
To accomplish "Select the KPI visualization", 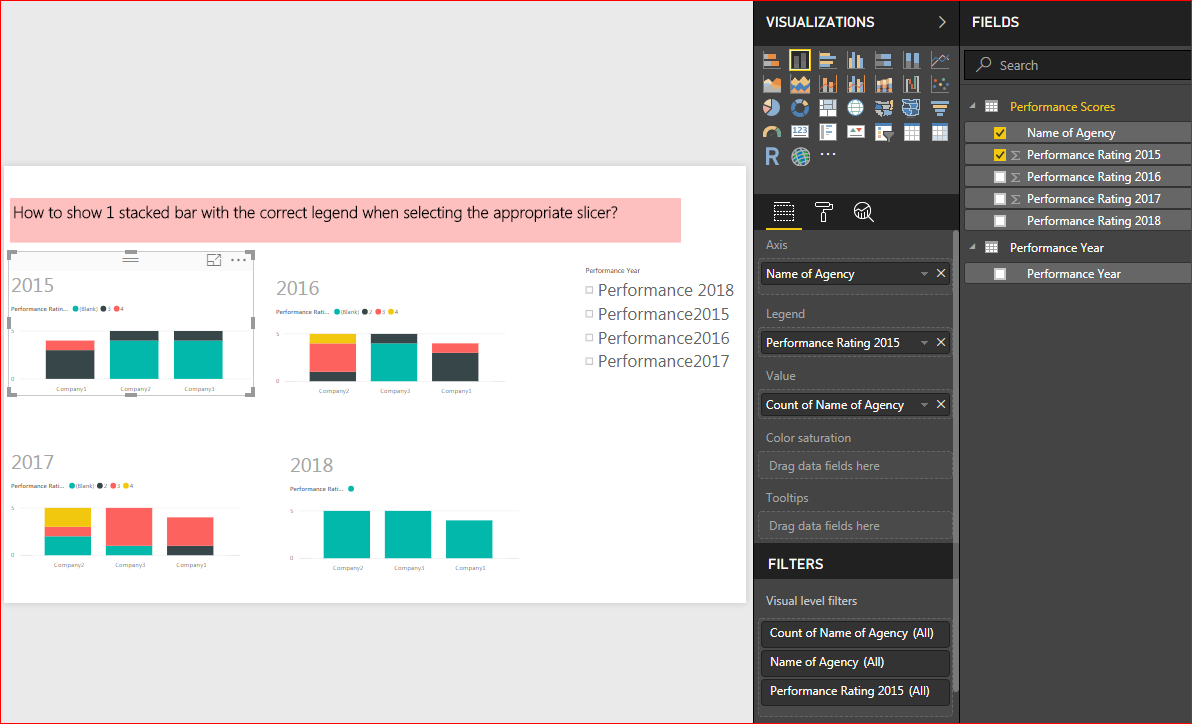I will click(856, 132).
